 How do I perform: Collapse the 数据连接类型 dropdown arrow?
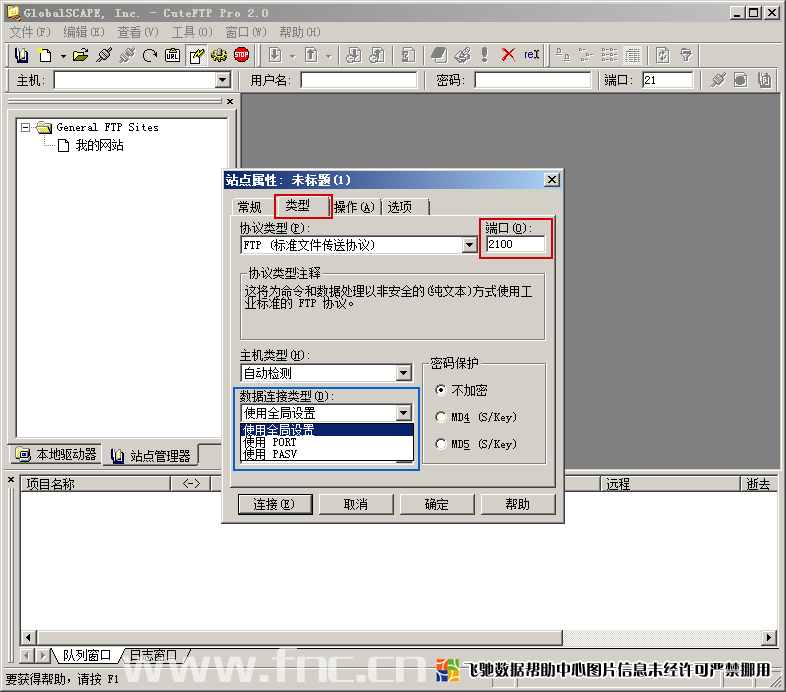click(404, 413)
